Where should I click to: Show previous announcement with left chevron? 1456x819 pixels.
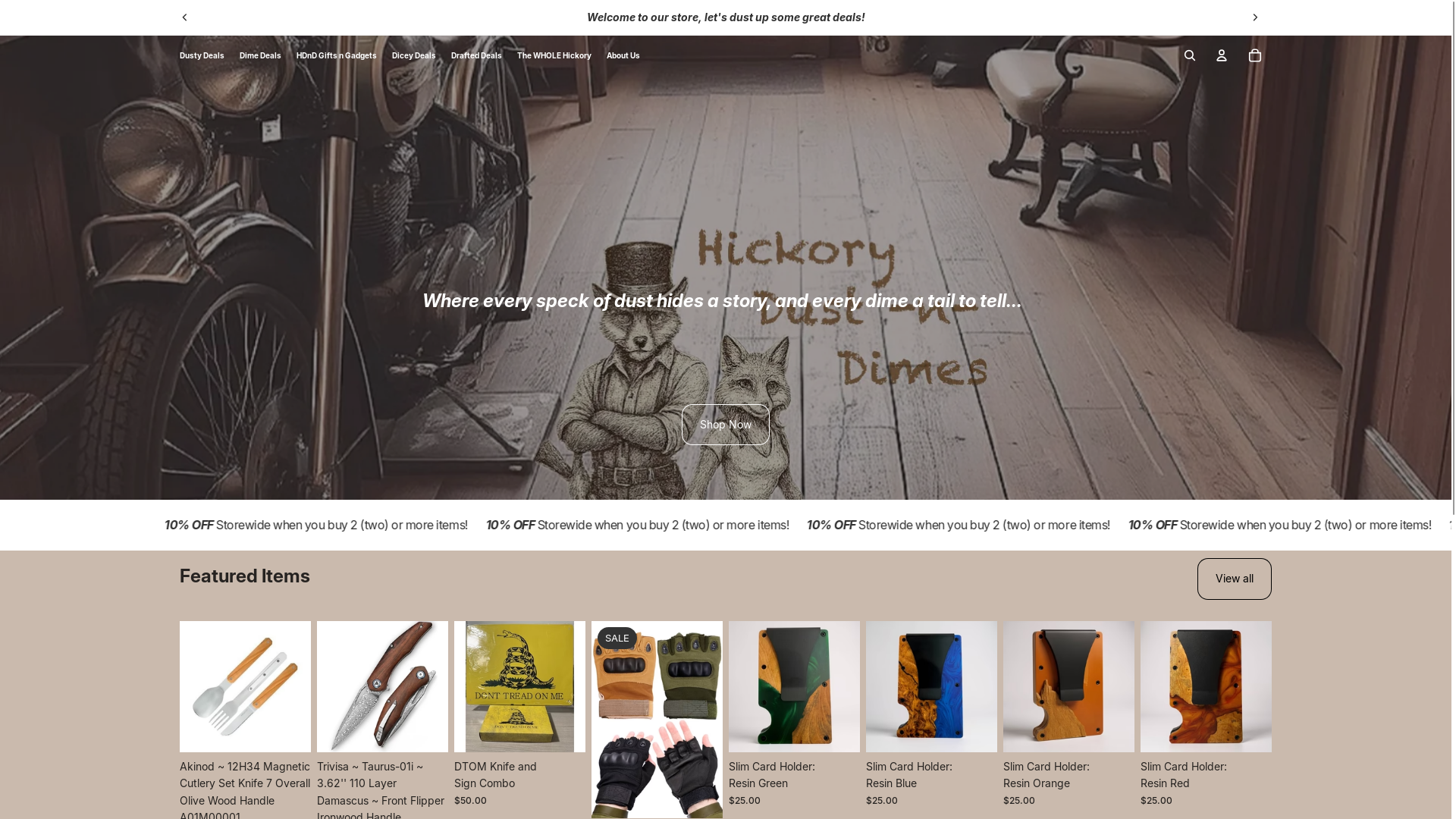184,17
